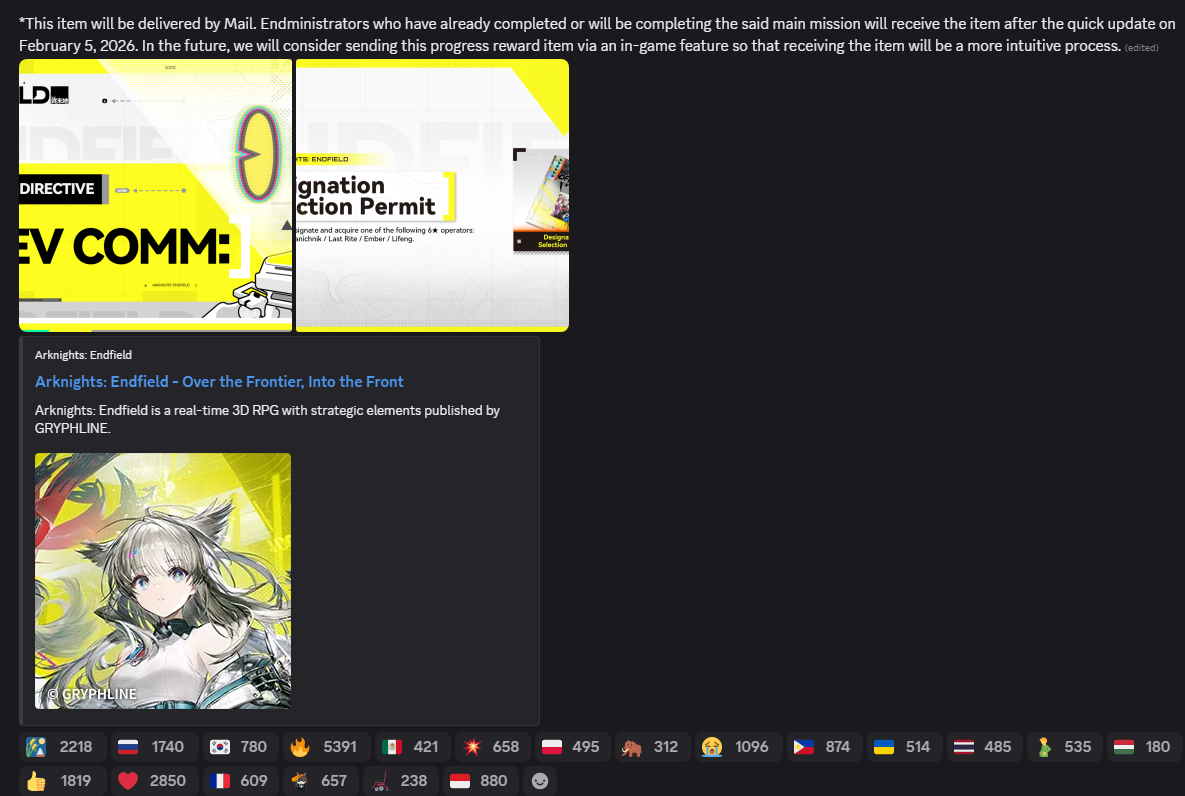Add the fire emoji reaction showing 5391

(x=326, y=747)
